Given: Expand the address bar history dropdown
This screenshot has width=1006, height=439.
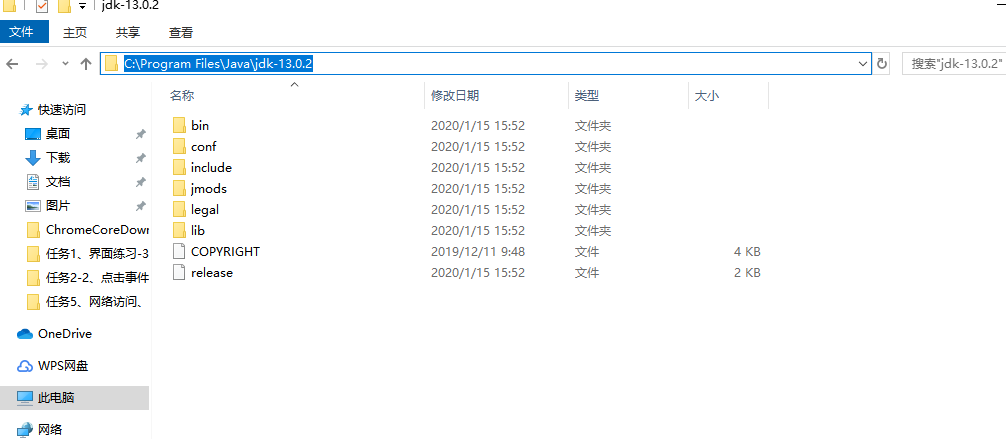Looking at the screenshot, I should (863, 64).
